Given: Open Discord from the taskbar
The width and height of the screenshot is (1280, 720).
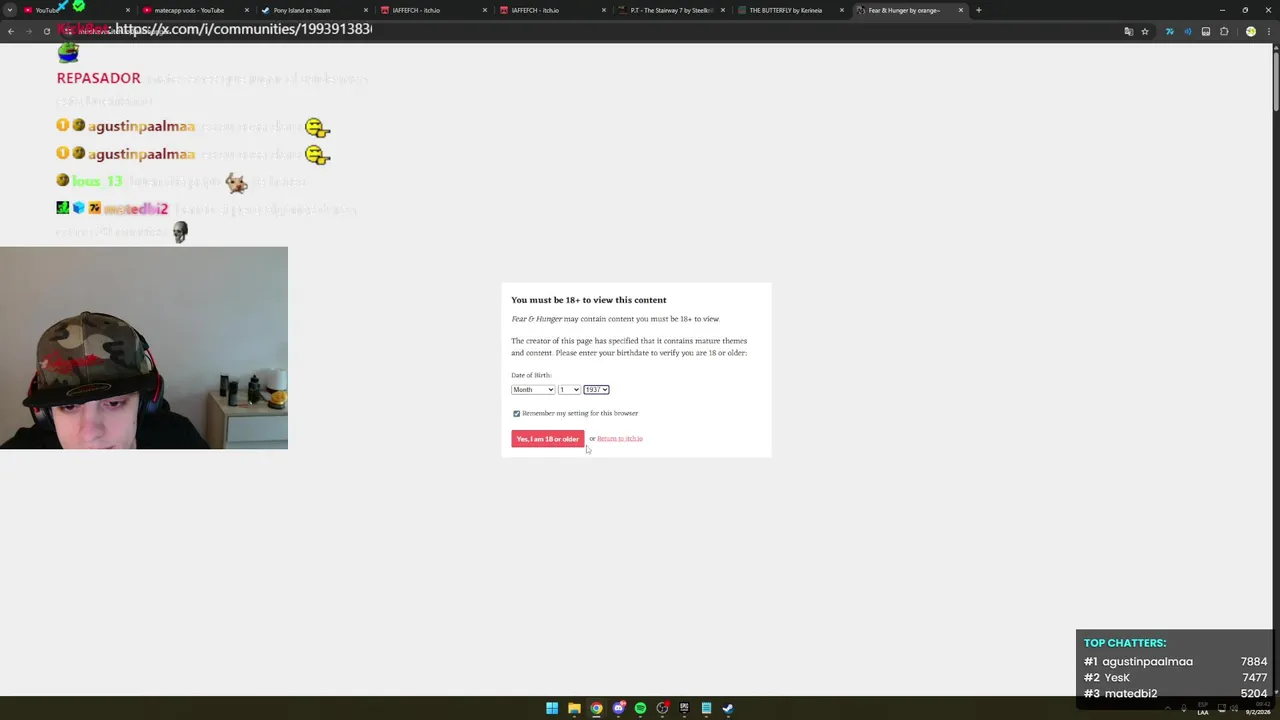Looking at the screenshot, I should [x=618, y=708].
